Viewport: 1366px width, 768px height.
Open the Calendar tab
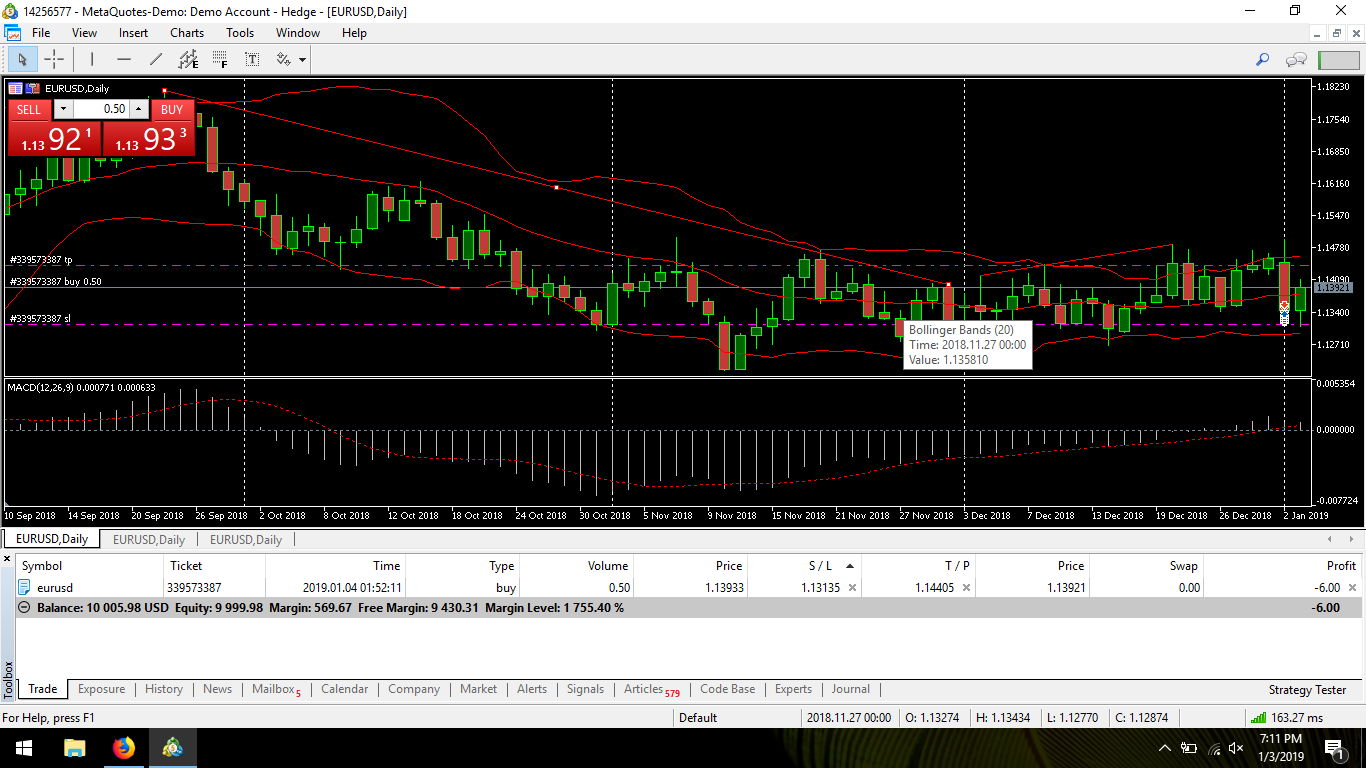pyautogui.click(x=344, y=689)
